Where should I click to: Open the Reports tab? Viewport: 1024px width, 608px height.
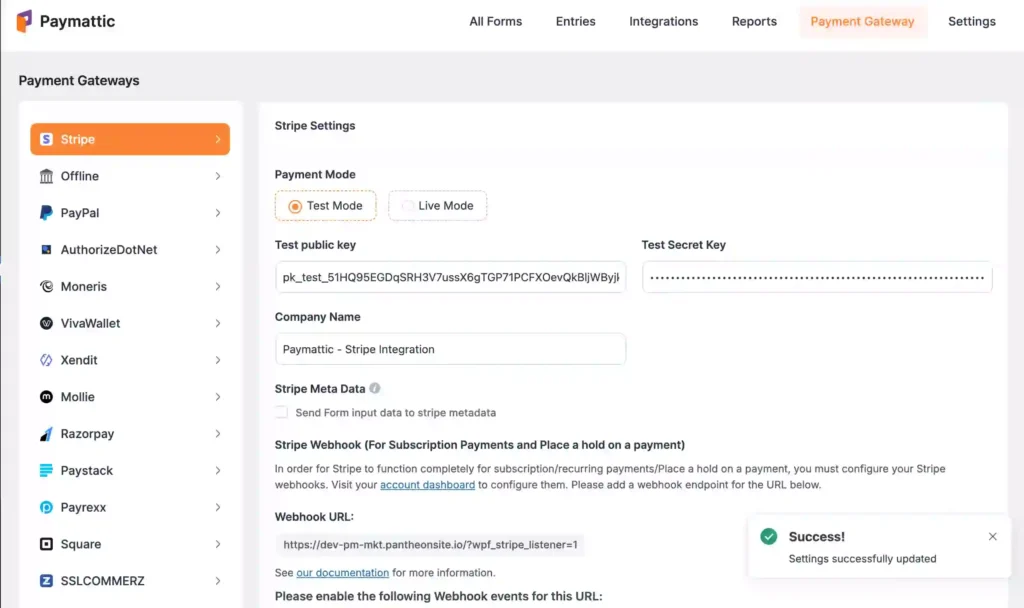click(754, 22)
